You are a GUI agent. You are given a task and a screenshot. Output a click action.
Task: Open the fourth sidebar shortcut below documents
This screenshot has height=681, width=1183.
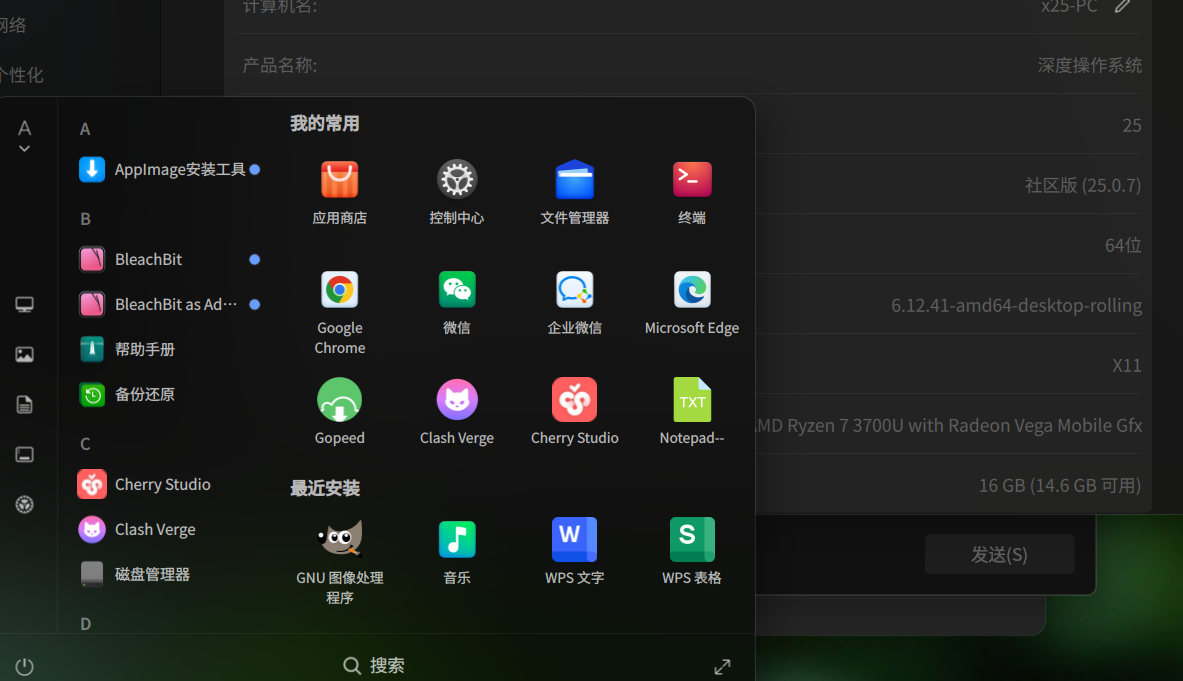(24, 455)
